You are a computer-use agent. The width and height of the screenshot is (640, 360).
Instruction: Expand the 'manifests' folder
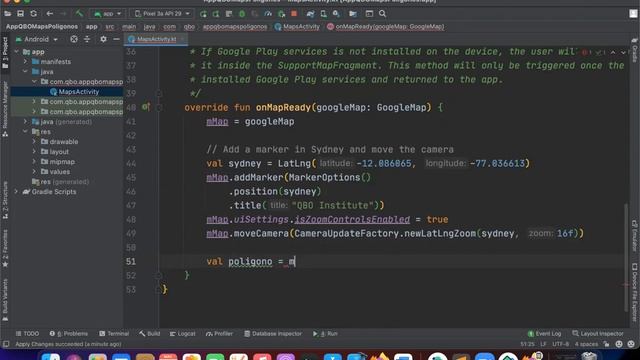pos(26,62)
